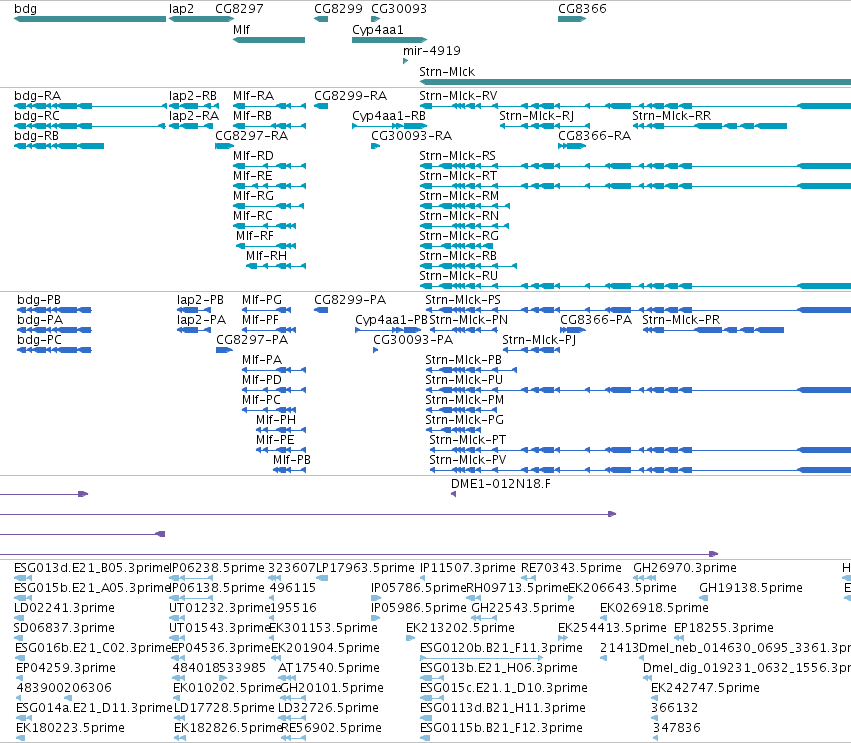Select protein lap2-PB
851x743 pixels.
tap(200, 300)
